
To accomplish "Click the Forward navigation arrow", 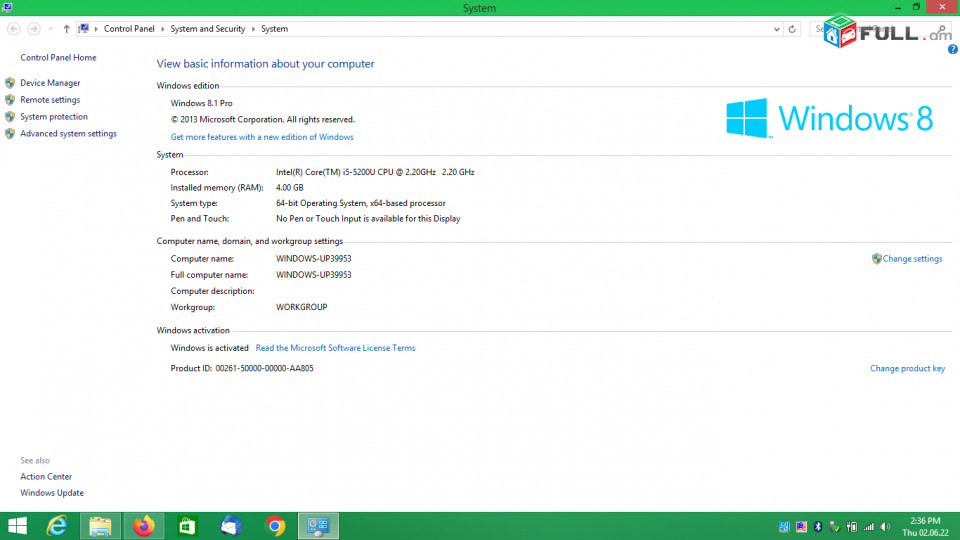I will pyautogui.click(x=34, y=29).
